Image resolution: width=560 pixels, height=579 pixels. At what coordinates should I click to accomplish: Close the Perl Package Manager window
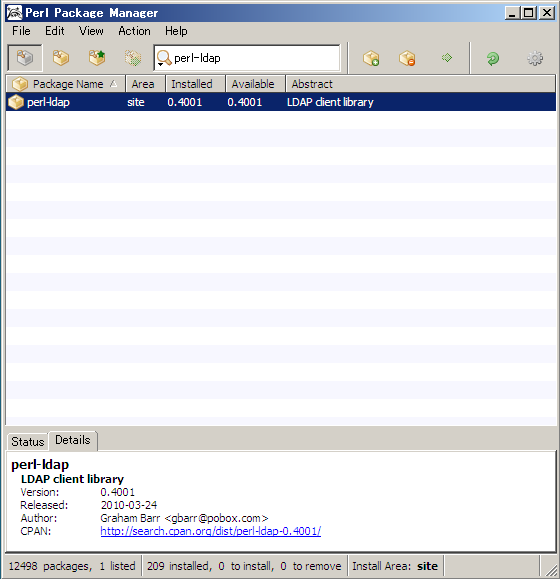tap(547, 13)
